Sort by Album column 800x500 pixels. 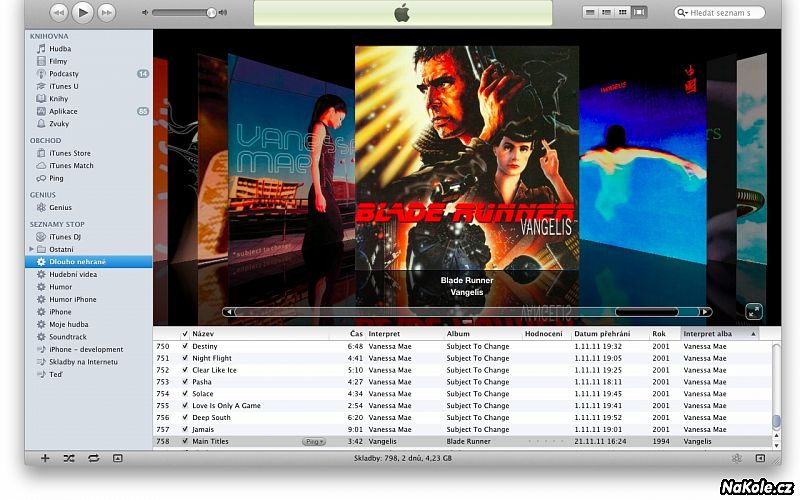[x=483, y=334]
